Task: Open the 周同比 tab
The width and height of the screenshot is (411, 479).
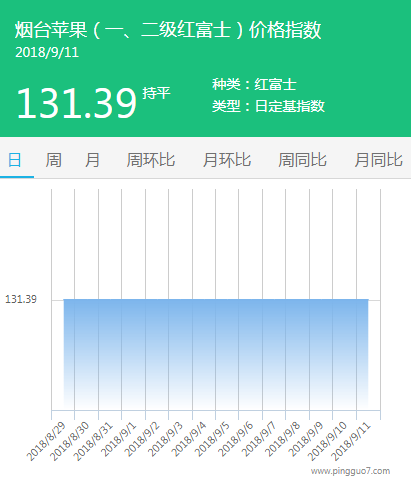Action: coord(302,160)
